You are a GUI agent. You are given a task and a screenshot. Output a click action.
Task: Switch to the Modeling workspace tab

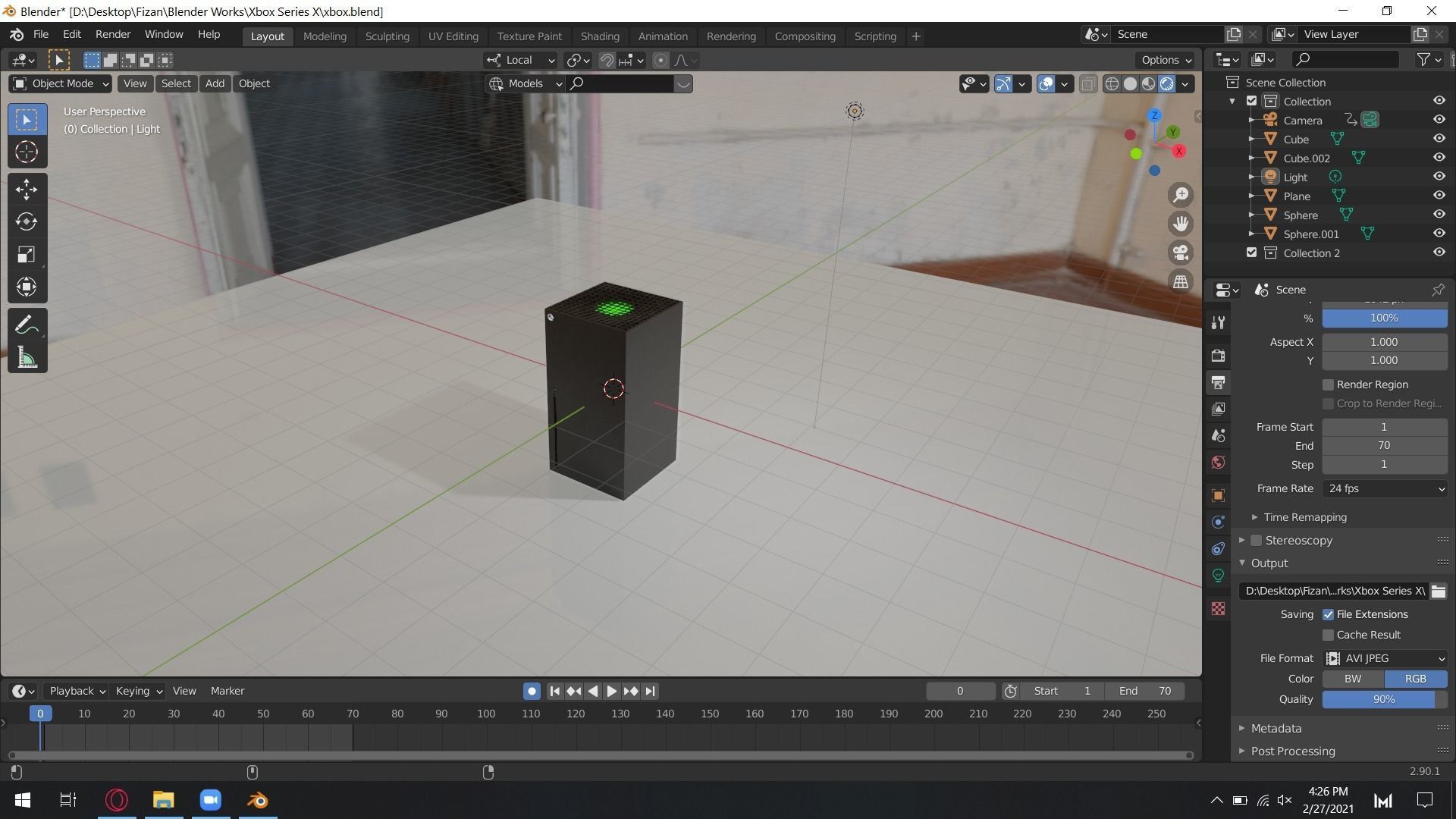pyautogui.click(x=325, y=36)
